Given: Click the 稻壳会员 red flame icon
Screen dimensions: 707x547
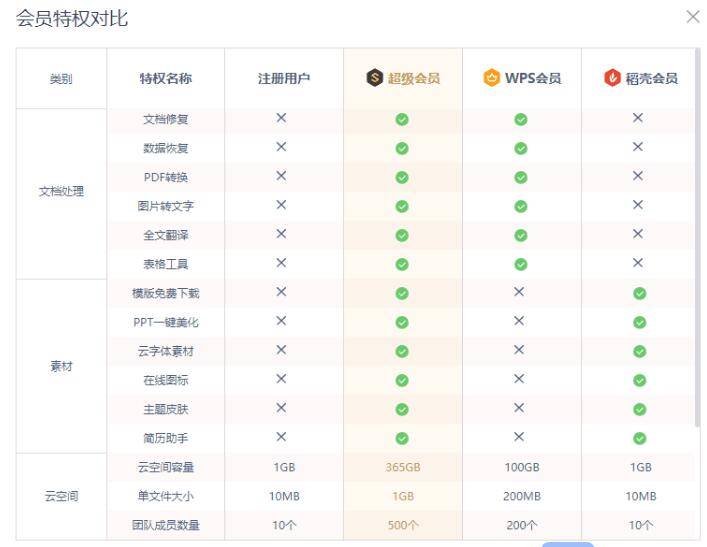Looking at the screenshot, I should tap(613, 78).
